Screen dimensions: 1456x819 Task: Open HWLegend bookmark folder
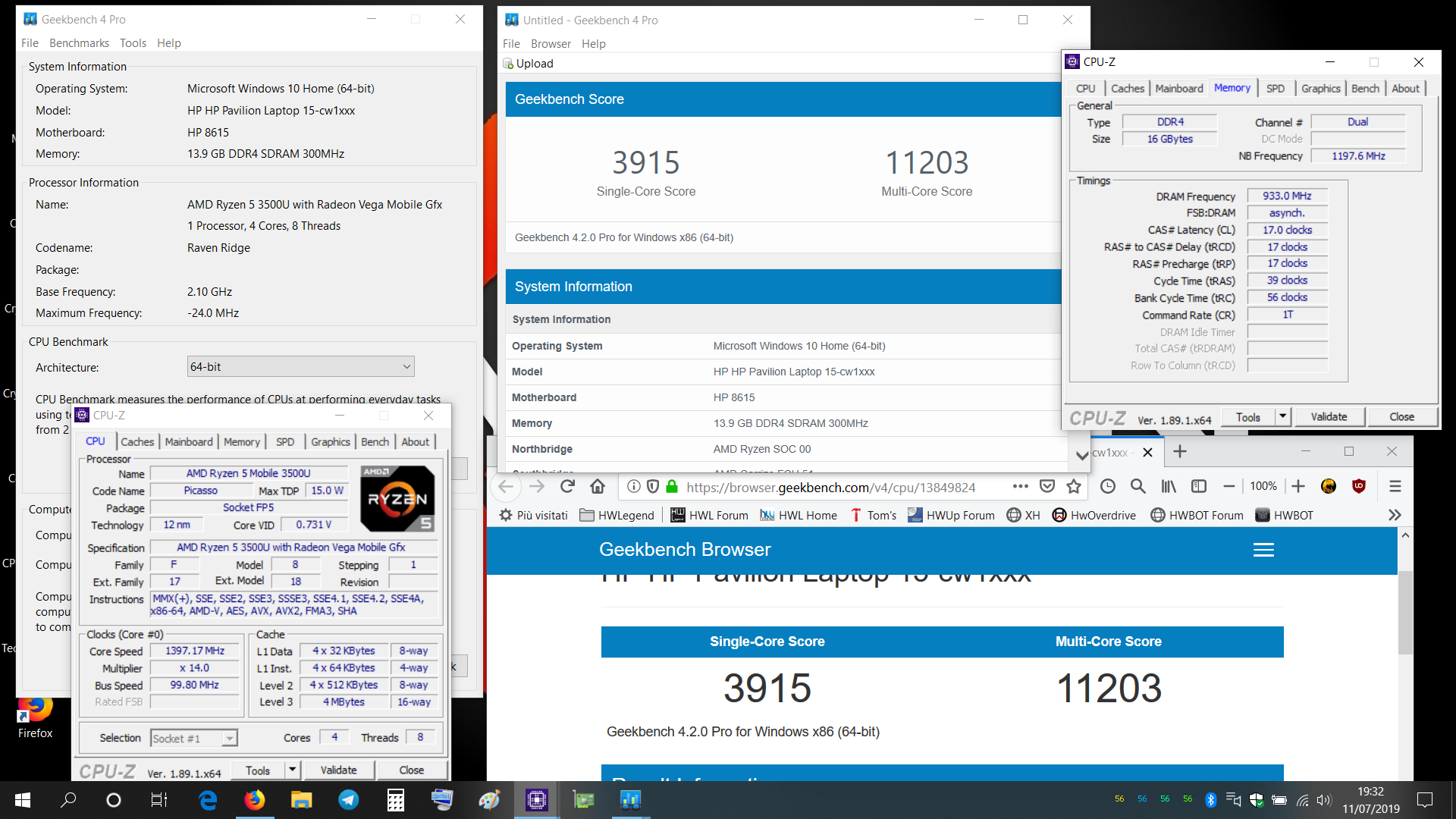(617, 515)
